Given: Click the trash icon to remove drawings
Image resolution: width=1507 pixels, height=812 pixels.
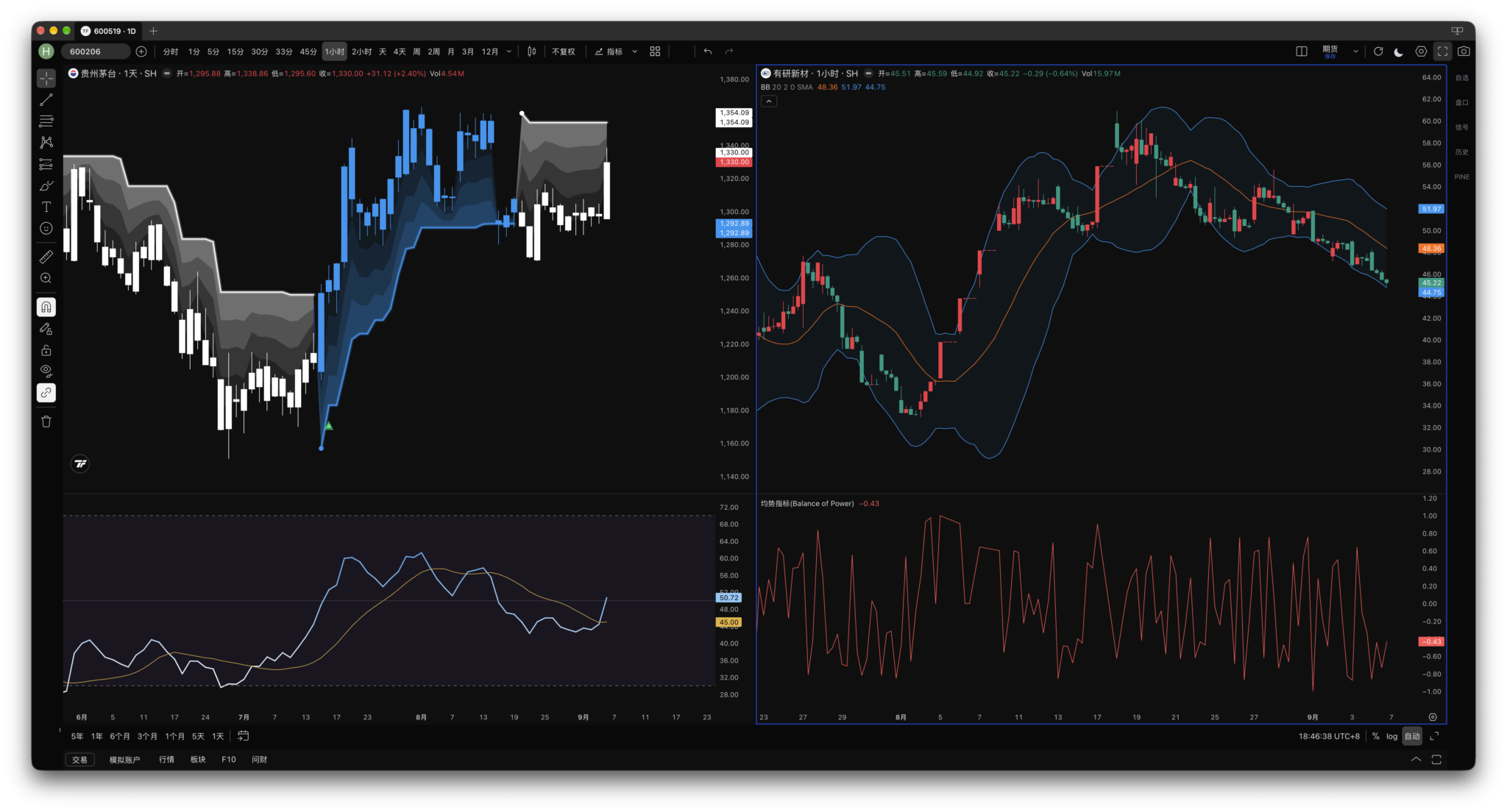Looking at the screenshot, I should (46, 421).
